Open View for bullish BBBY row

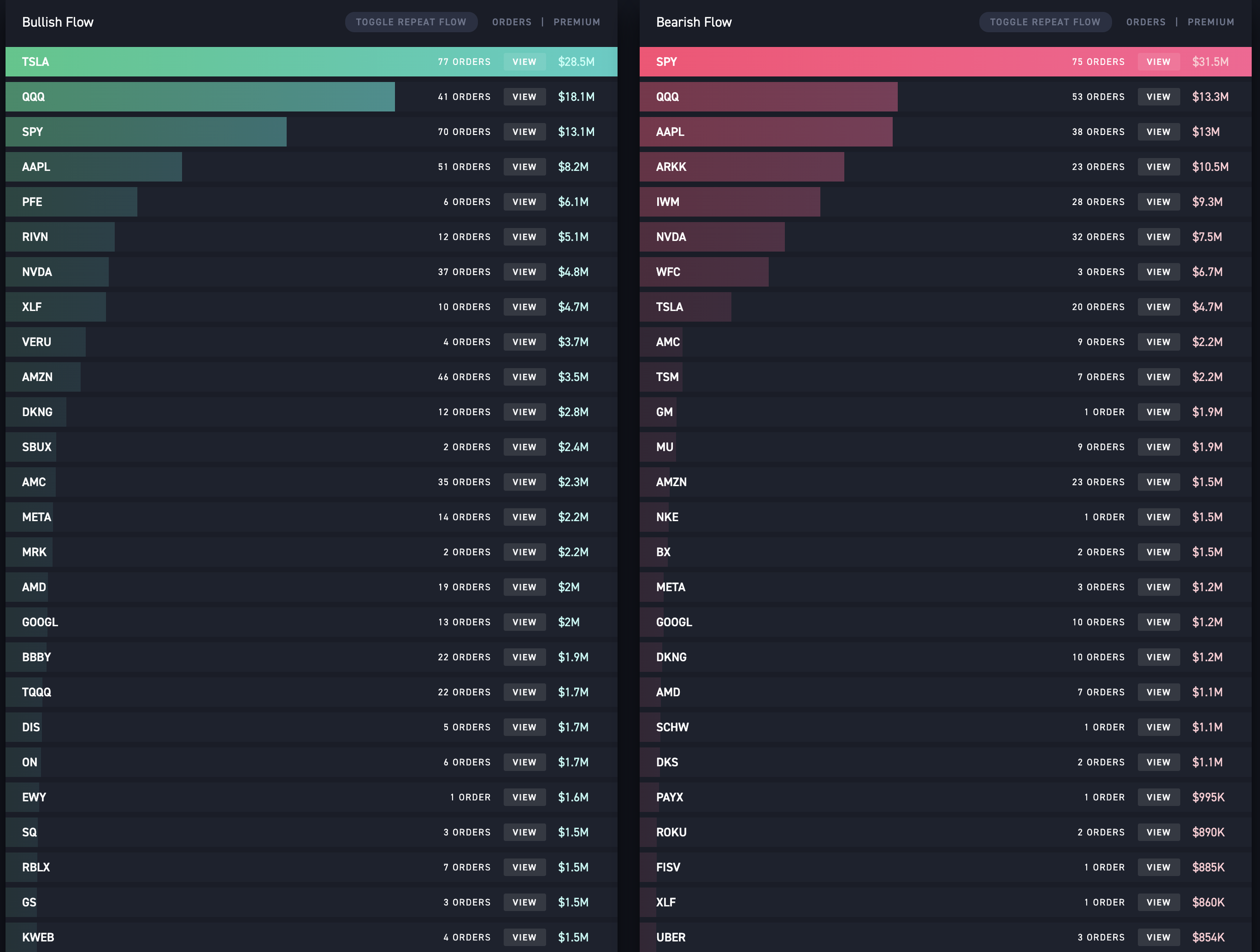click(524, 657)
